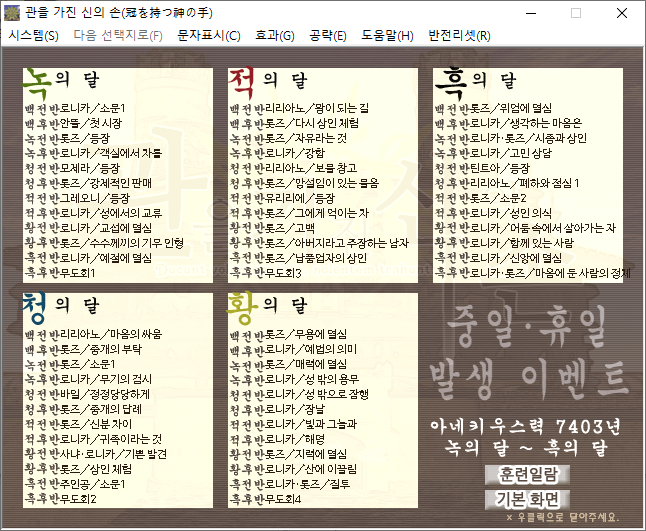Open the 도움말(H) menu
The width and height of the screenshot is (646, 531).
(387, 35)
